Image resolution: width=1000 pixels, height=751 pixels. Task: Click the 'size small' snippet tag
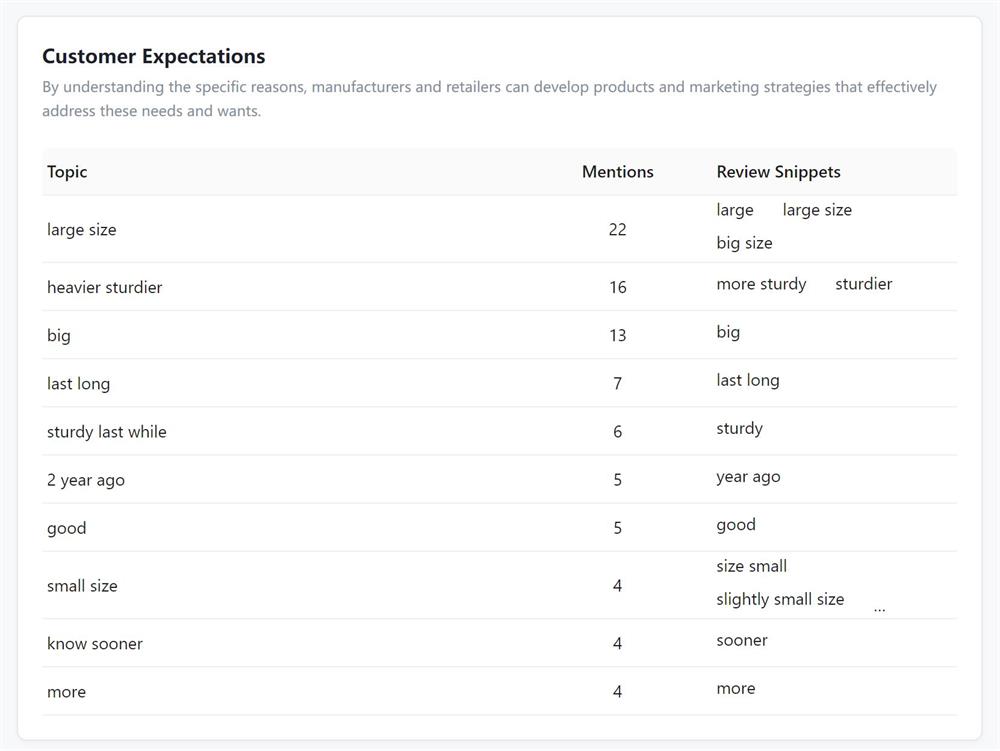click(751, 567)
